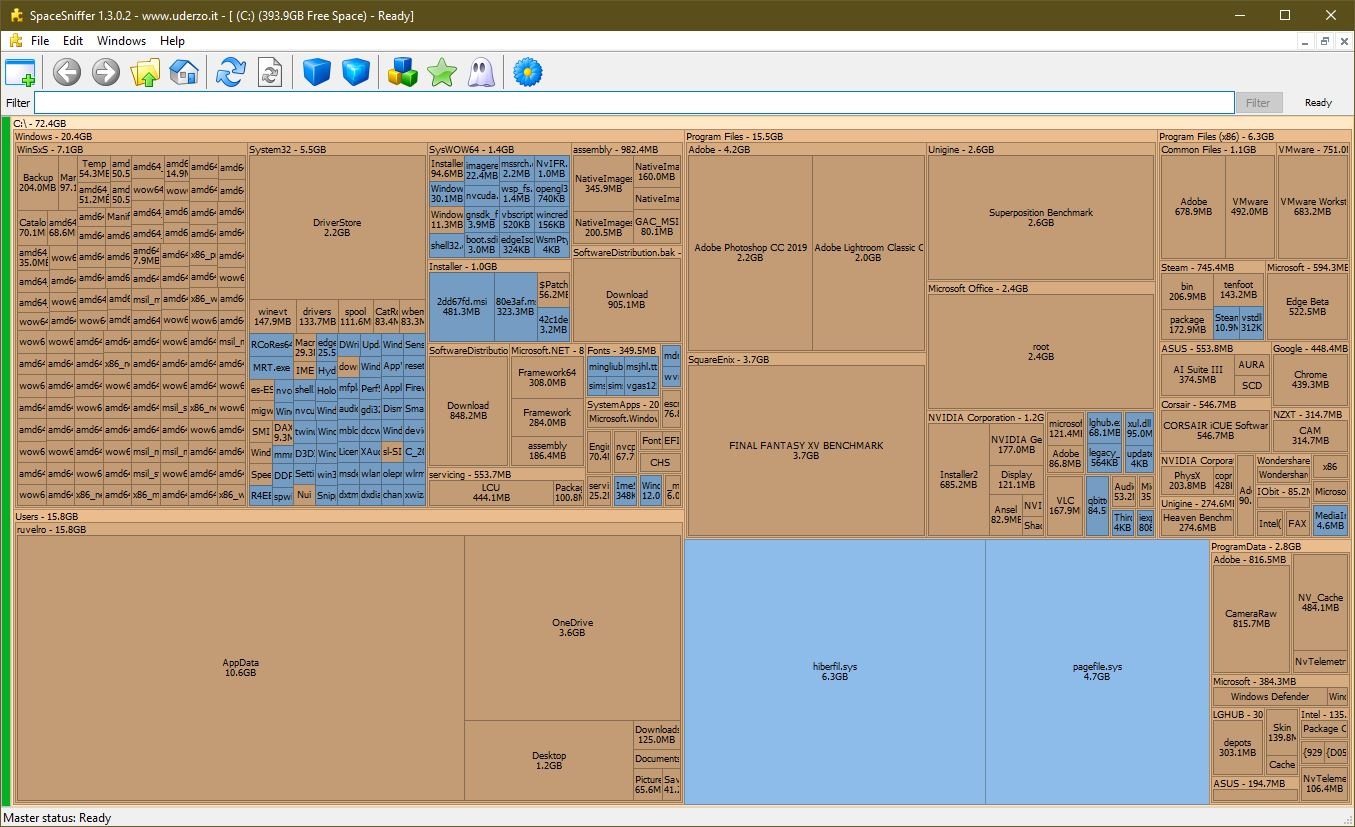Click inside the Filter text field
The width and height of the screenshot is (1355, 827).
click(634, 103)
